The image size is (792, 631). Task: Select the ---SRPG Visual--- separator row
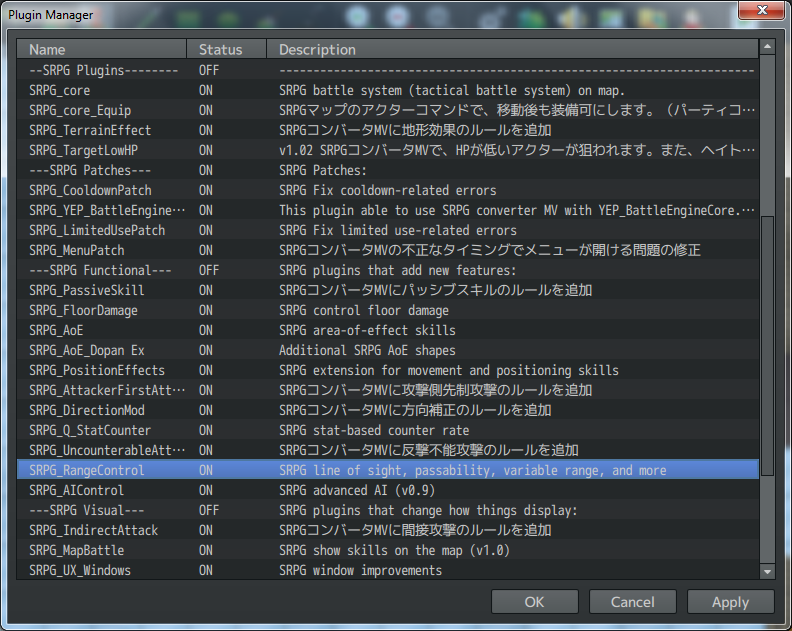tap(387, 510)
